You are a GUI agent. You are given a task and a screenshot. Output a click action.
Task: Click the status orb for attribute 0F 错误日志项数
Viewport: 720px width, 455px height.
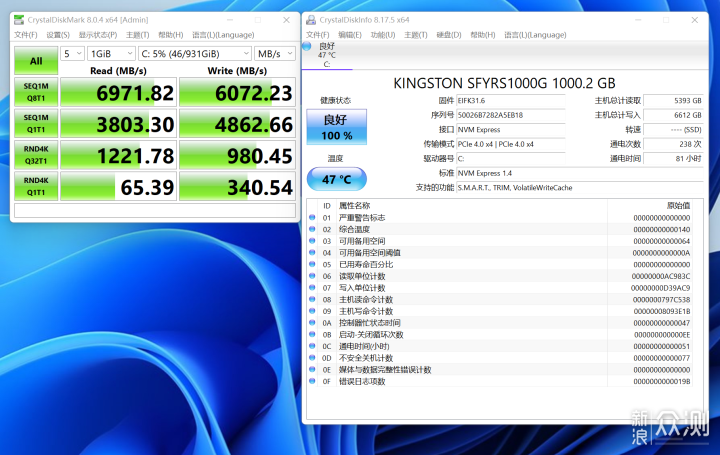coord(312,381)
